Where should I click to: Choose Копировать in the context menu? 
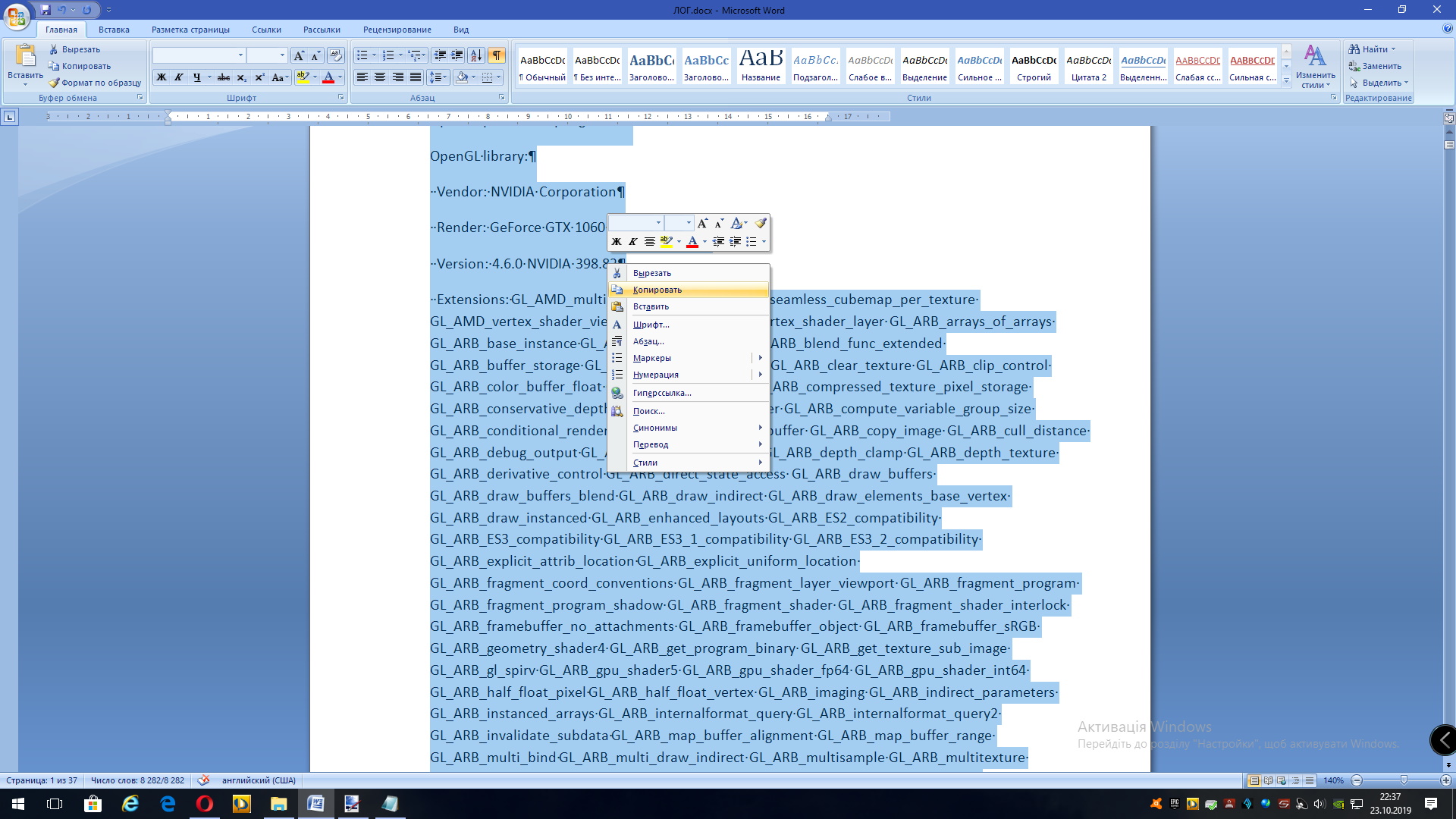click(657, 290)
